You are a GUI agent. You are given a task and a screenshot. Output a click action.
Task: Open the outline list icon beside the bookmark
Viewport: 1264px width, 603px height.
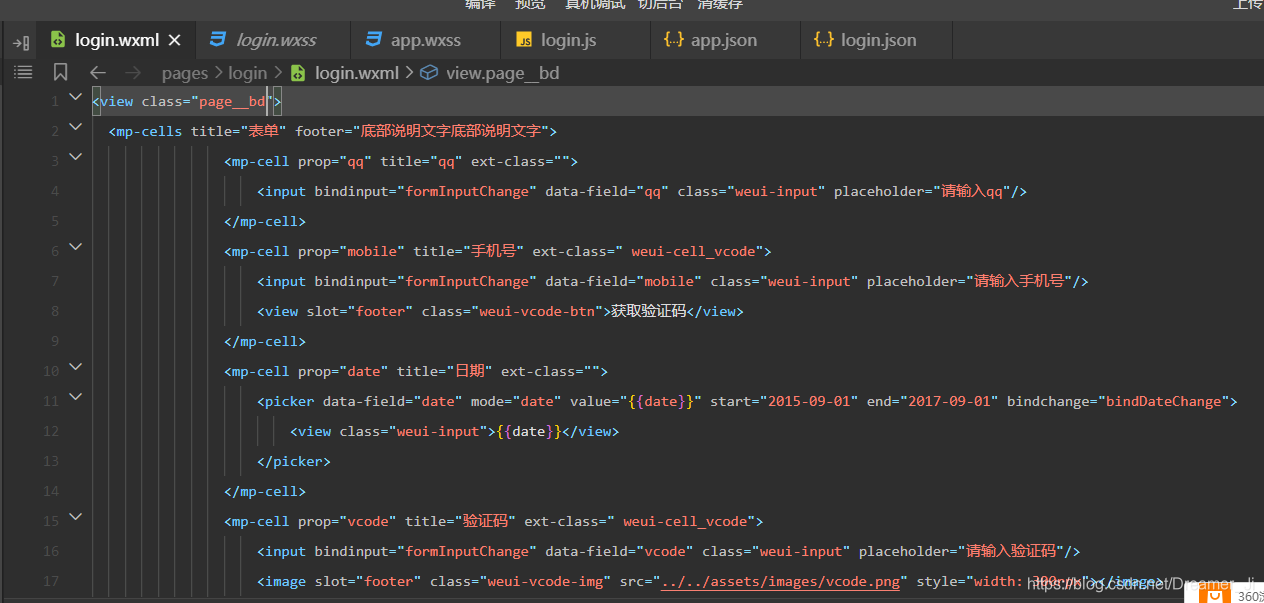tap(23, 72)
